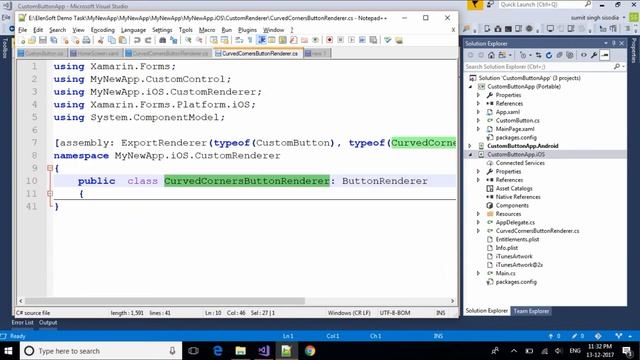Click the New file icon in Notepad++ toolbar
Viewport: 640px width, 360px height.
[22, 40]
